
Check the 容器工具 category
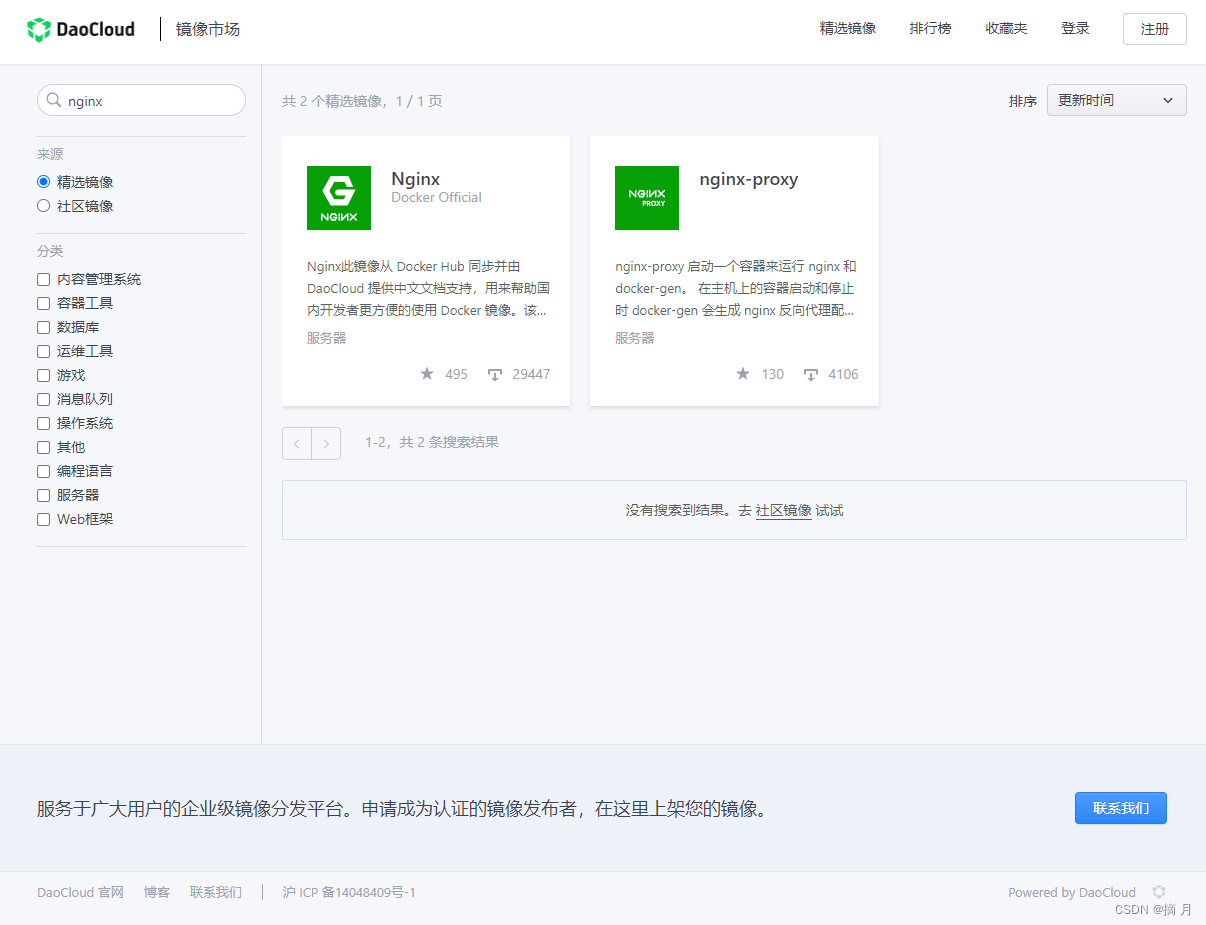(x=43, y=303)
